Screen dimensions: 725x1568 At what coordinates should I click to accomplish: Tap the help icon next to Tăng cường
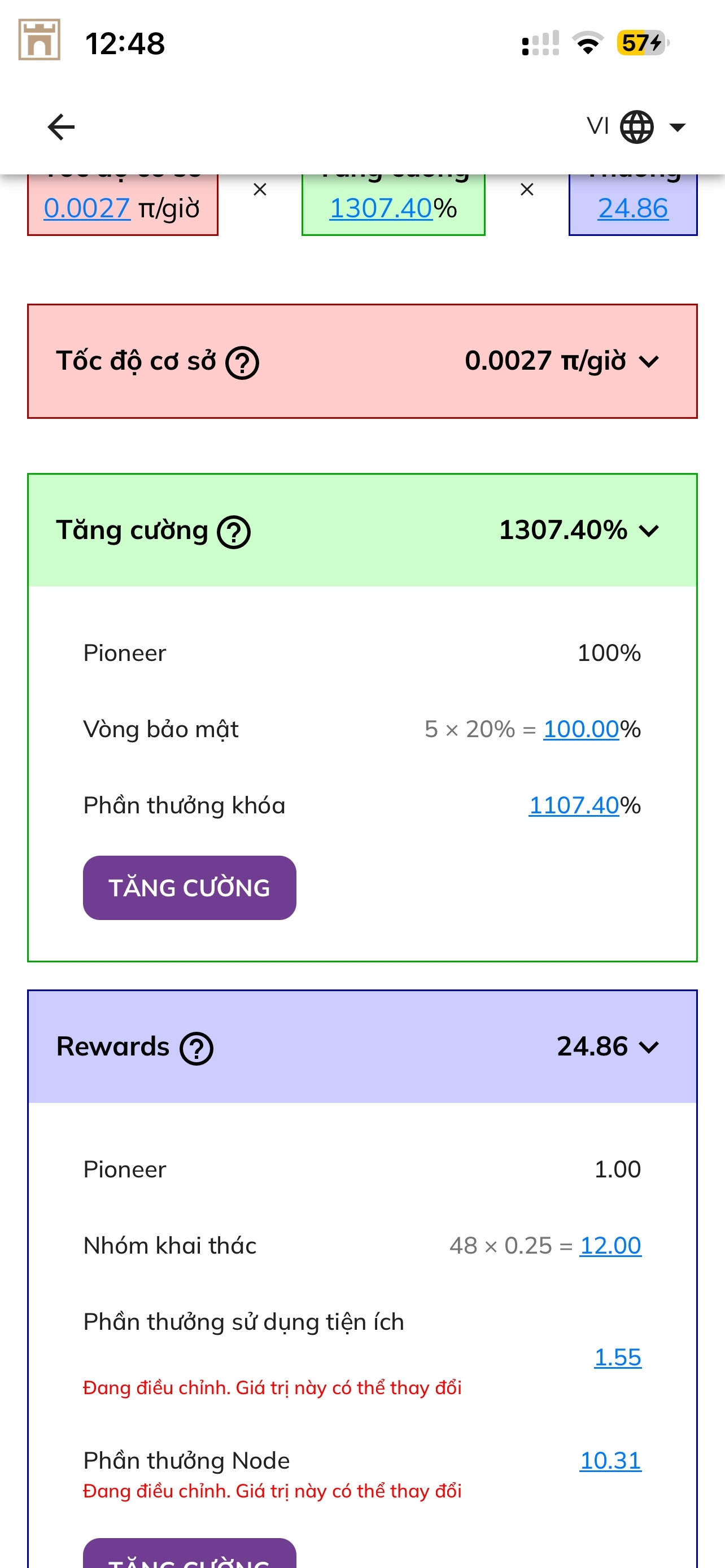(234, 532)
